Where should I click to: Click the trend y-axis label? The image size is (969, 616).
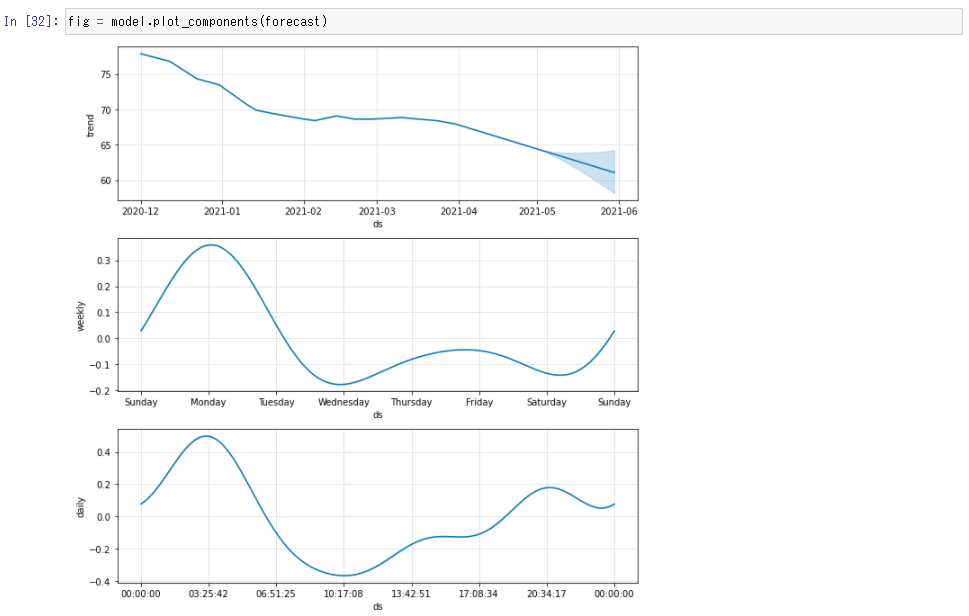(90, 125)
